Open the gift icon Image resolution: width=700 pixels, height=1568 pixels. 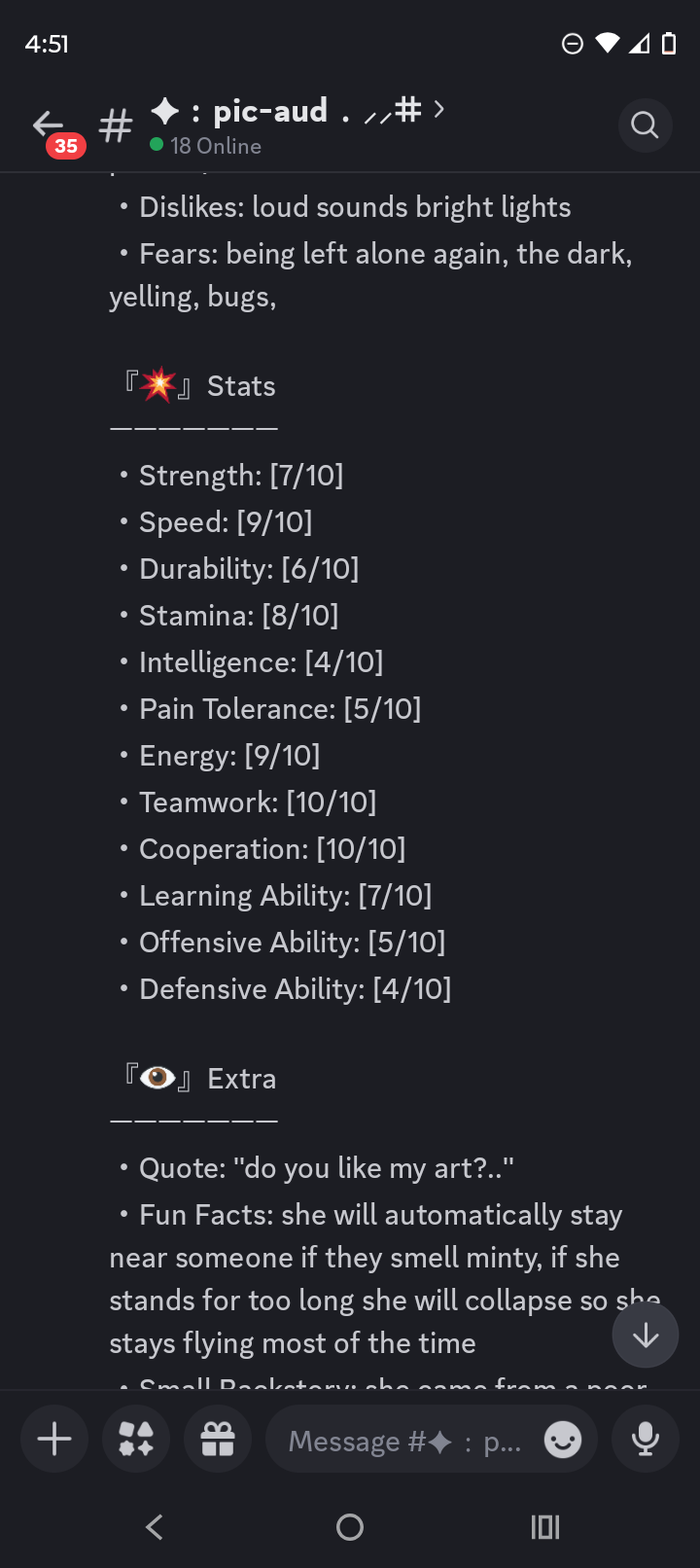point(218,1439)
